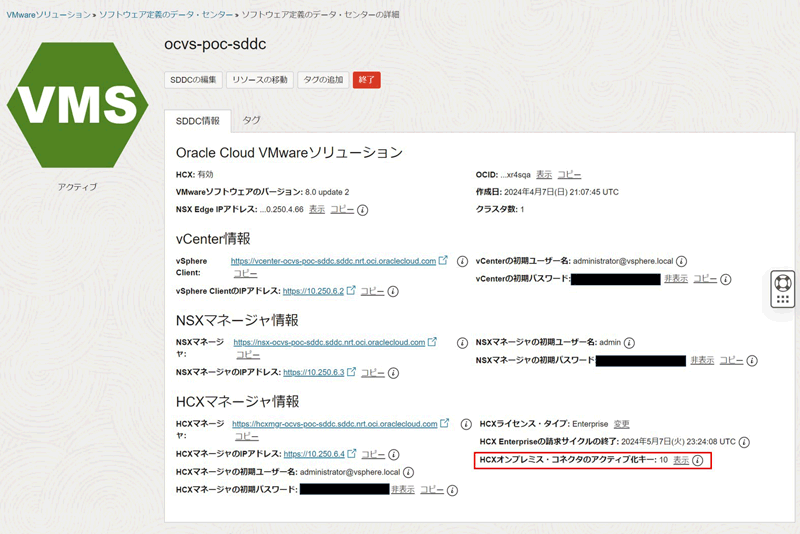The width and height of the screenshot is (800, 534).
Task: Click the 8.0 update 2 version text
Action: (x=327, y=192)
